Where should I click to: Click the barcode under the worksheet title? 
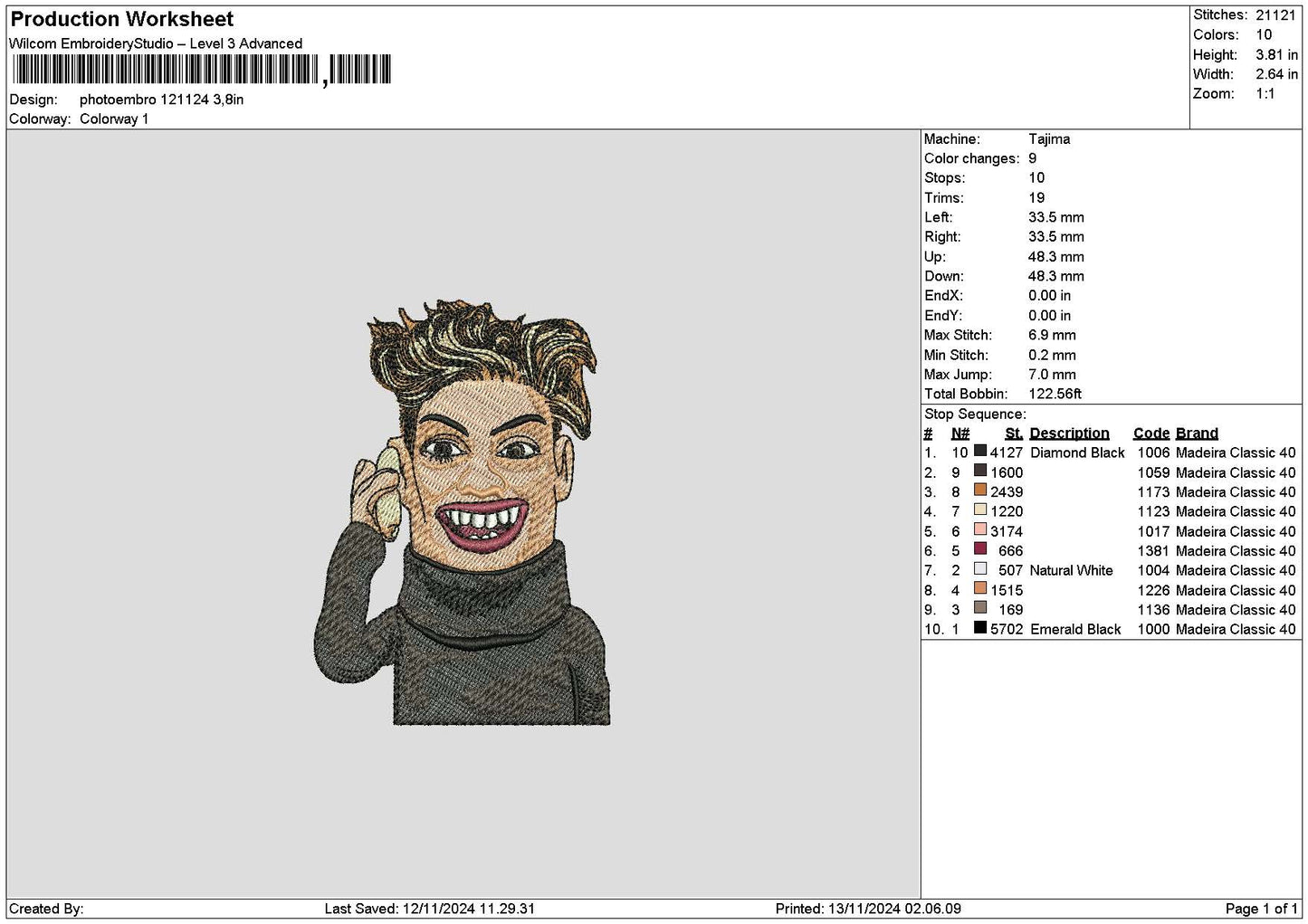(x=202, y=70)
